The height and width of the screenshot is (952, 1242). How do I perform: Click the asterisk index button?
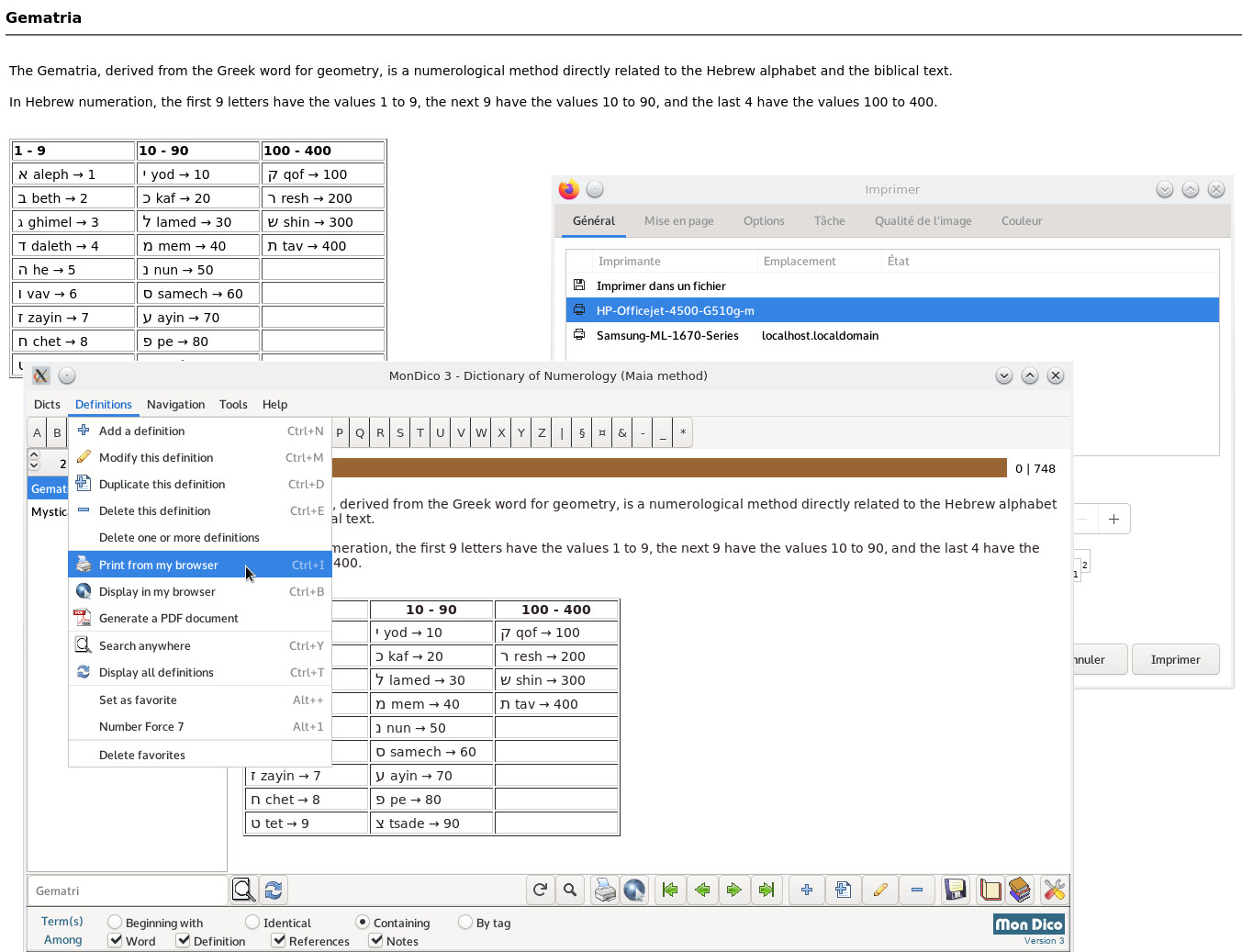point(683,433)
